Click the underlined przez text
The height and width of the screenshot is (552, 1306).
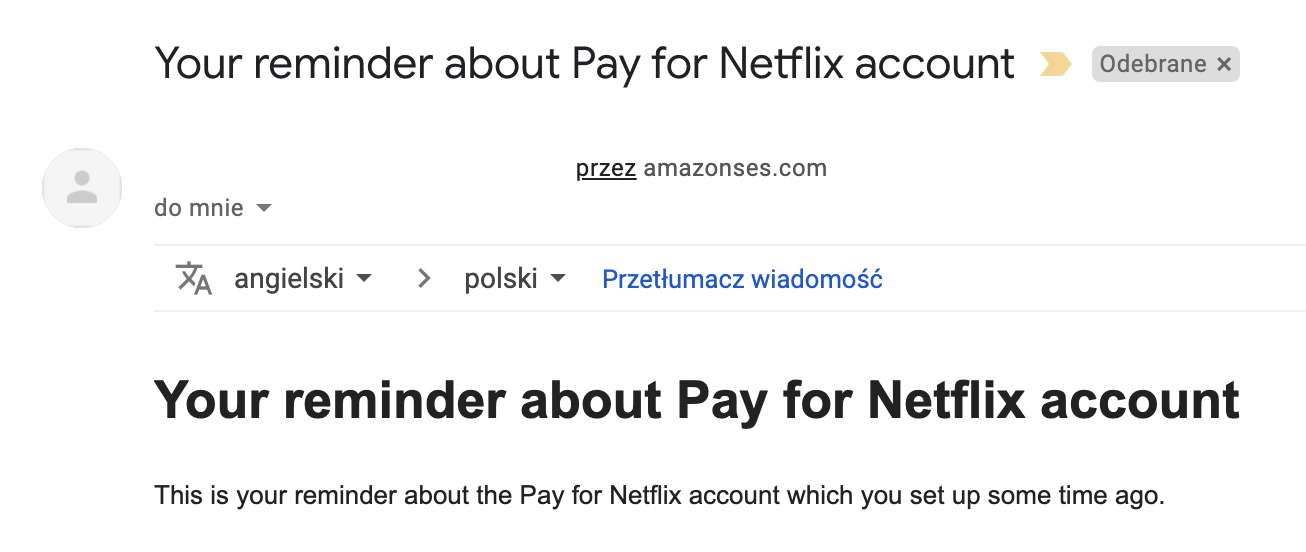[x=606, y=168]
